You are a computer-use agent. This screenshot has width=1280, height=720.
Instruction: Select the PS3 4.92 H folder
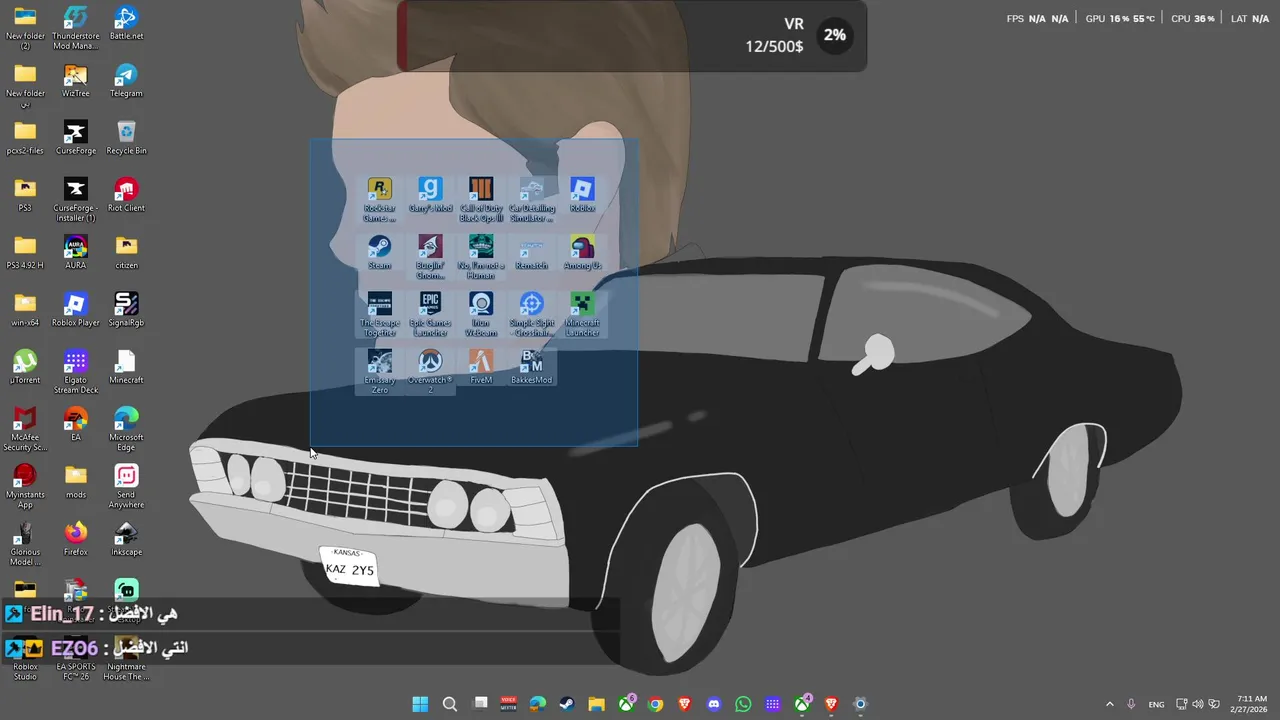point(25,252)
